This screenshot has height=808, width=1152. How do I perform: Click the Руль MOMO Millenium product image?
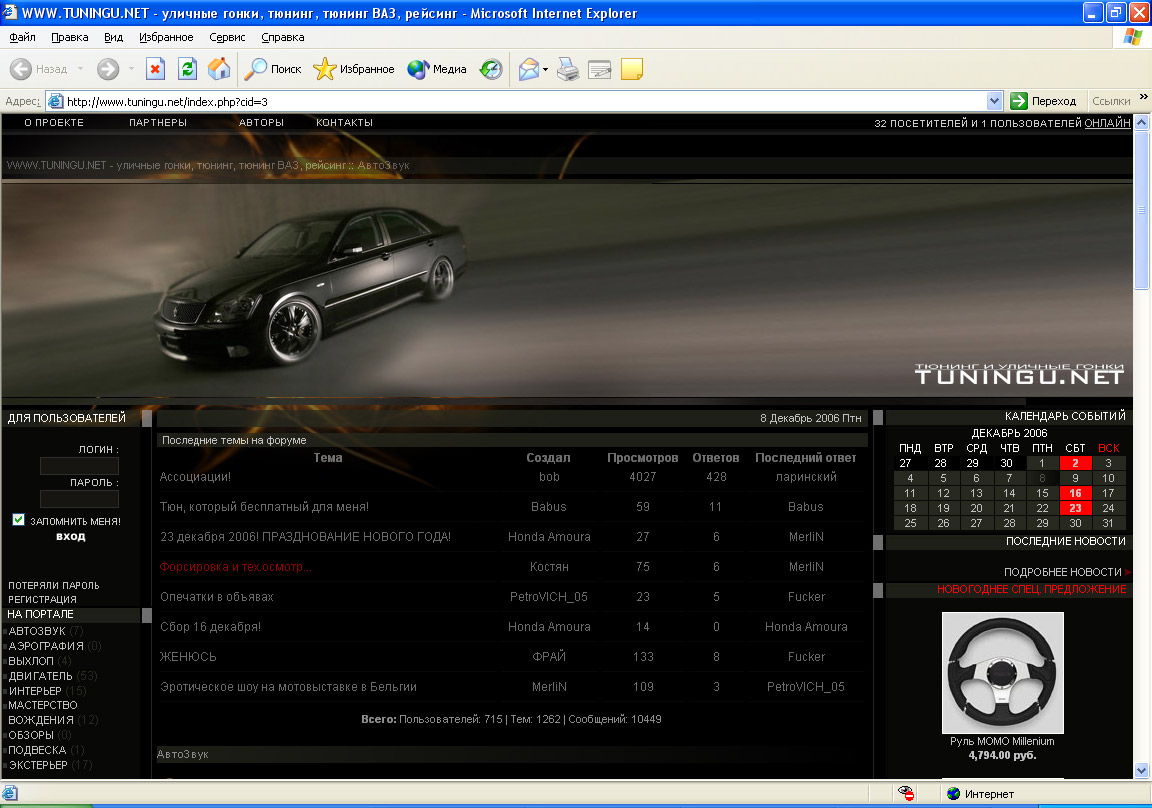[1002, 673]
